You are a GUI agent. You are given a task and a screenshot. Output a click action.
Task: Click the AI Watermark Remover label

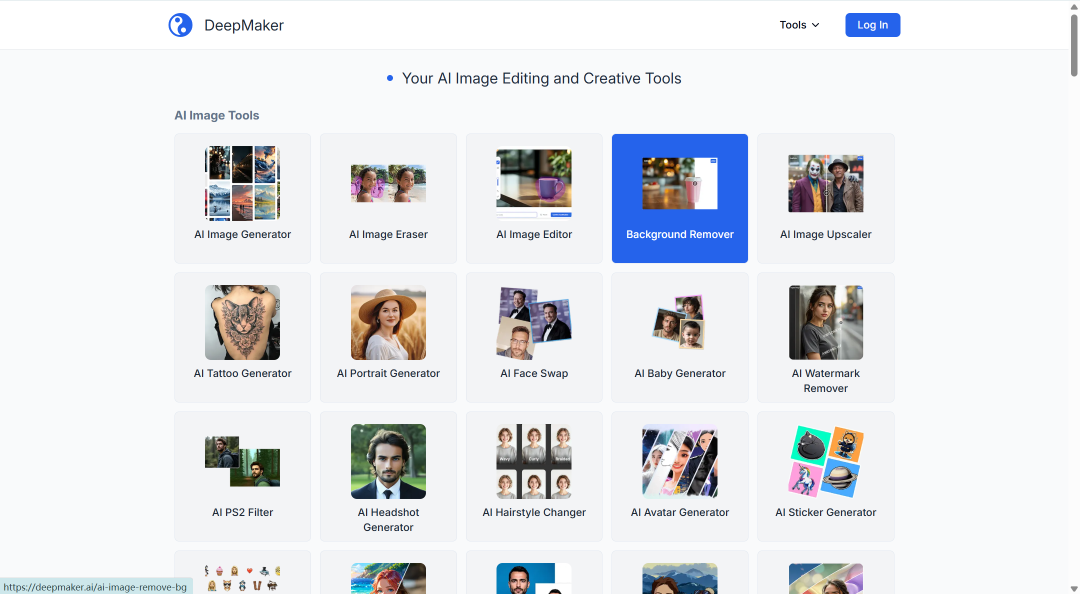tap(826, 381)
